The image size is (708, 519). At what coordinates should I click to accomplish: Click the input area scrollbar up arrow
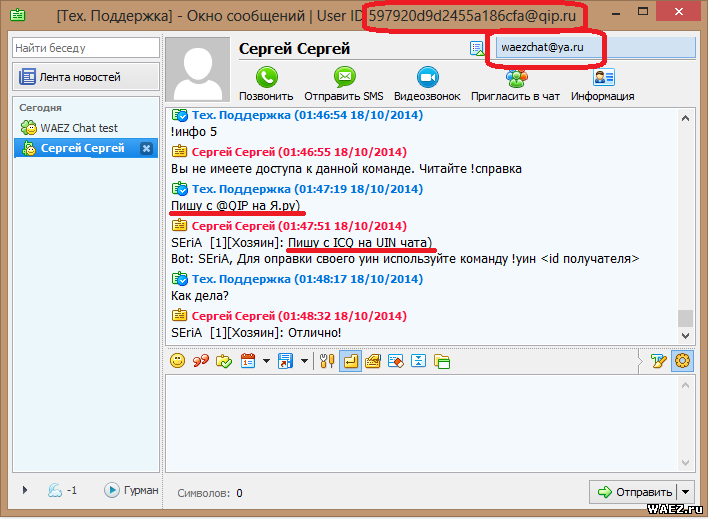[685, 385]
